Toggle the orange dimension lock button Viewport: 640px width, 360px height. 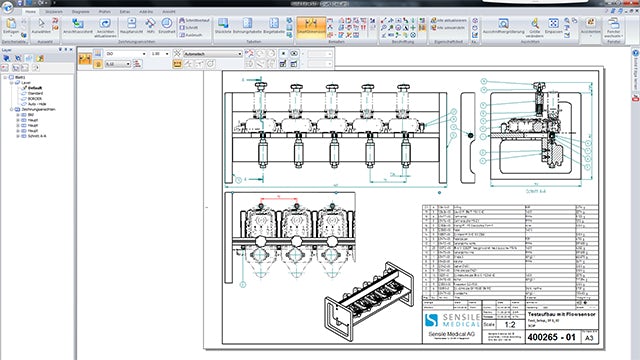tap(98, 64)
